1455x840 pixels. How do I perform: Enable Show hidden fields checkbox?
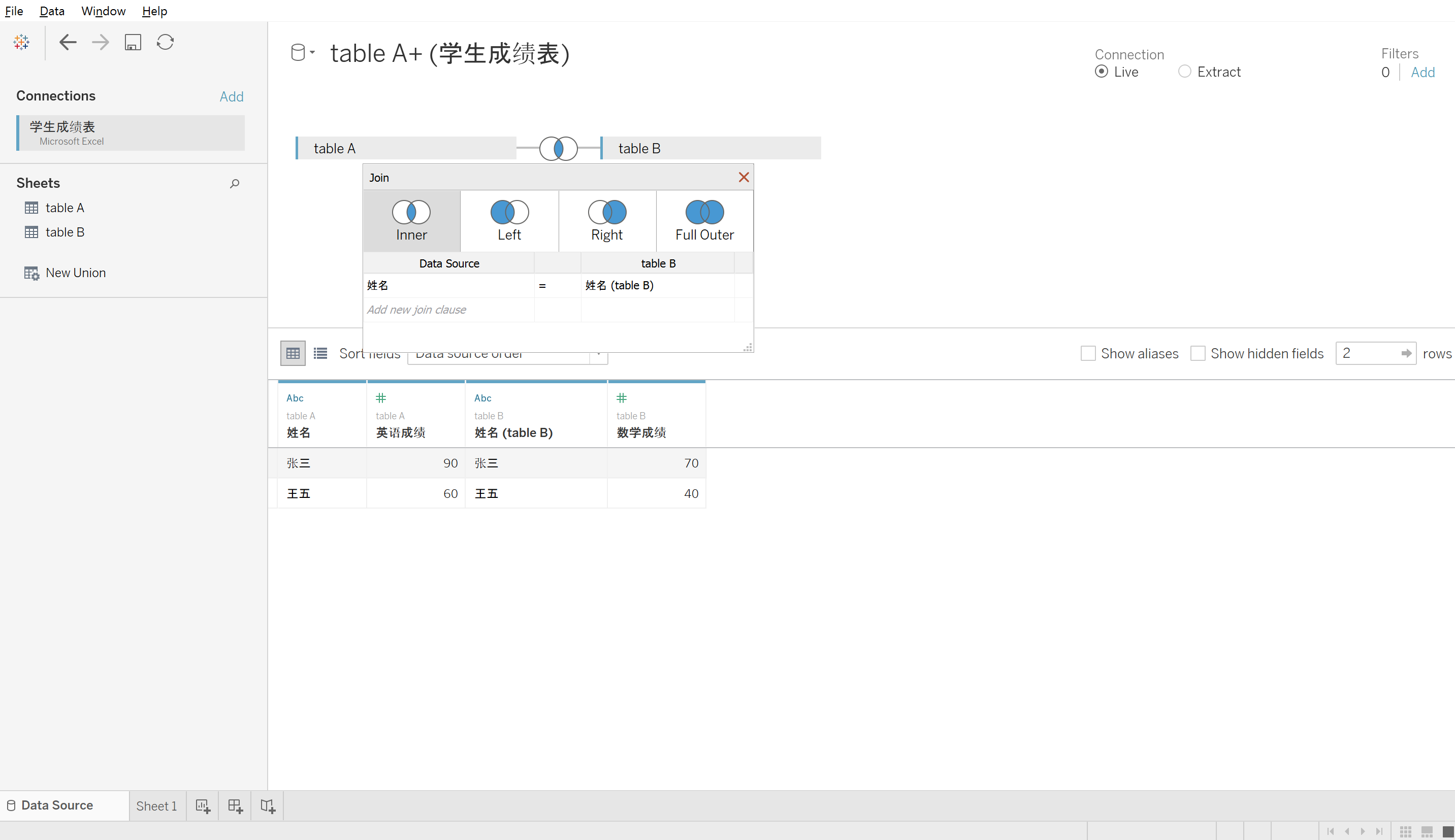[1198, 353]
